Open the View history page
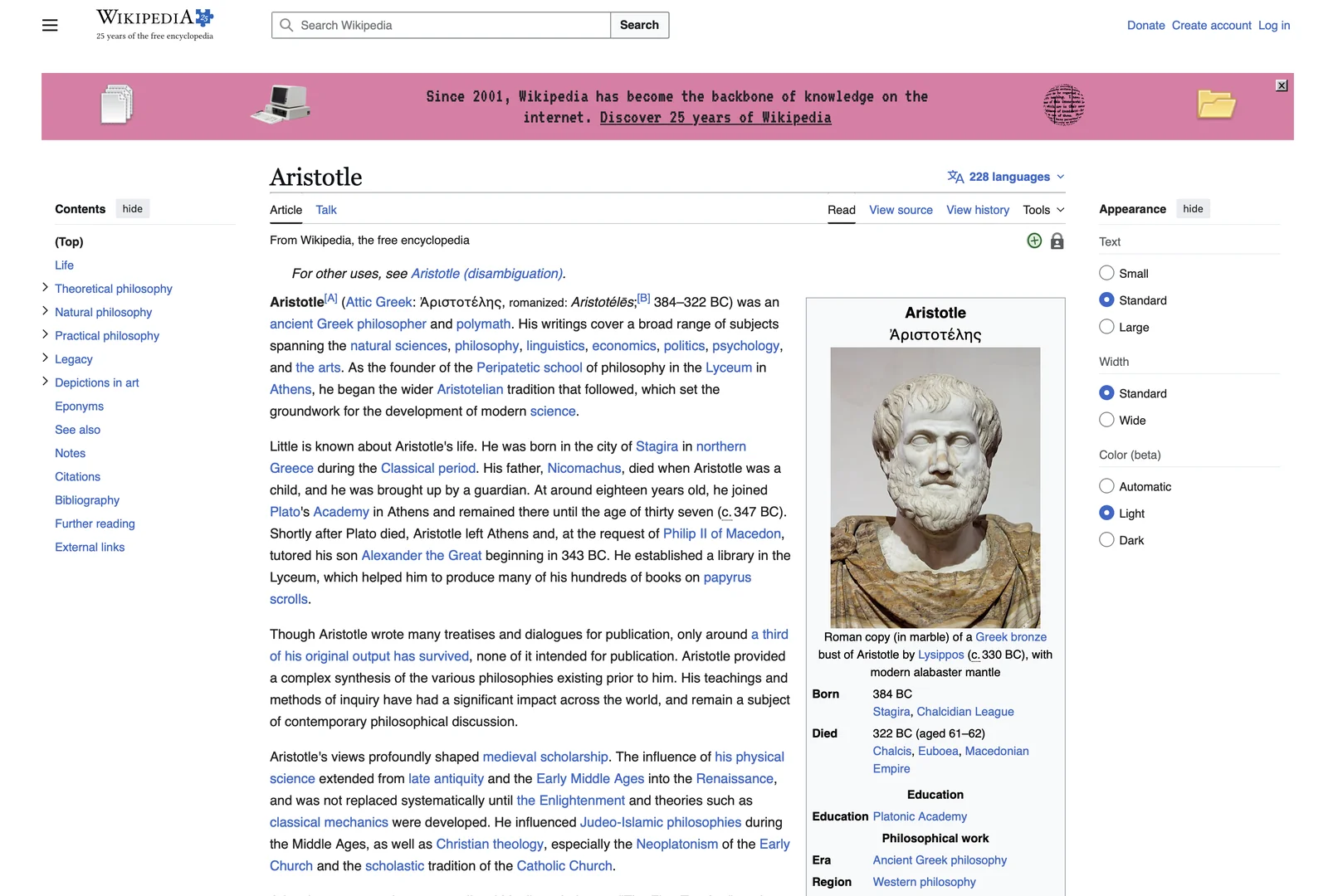This screenshot has width=1338, height=896. (x=978, y=210)
